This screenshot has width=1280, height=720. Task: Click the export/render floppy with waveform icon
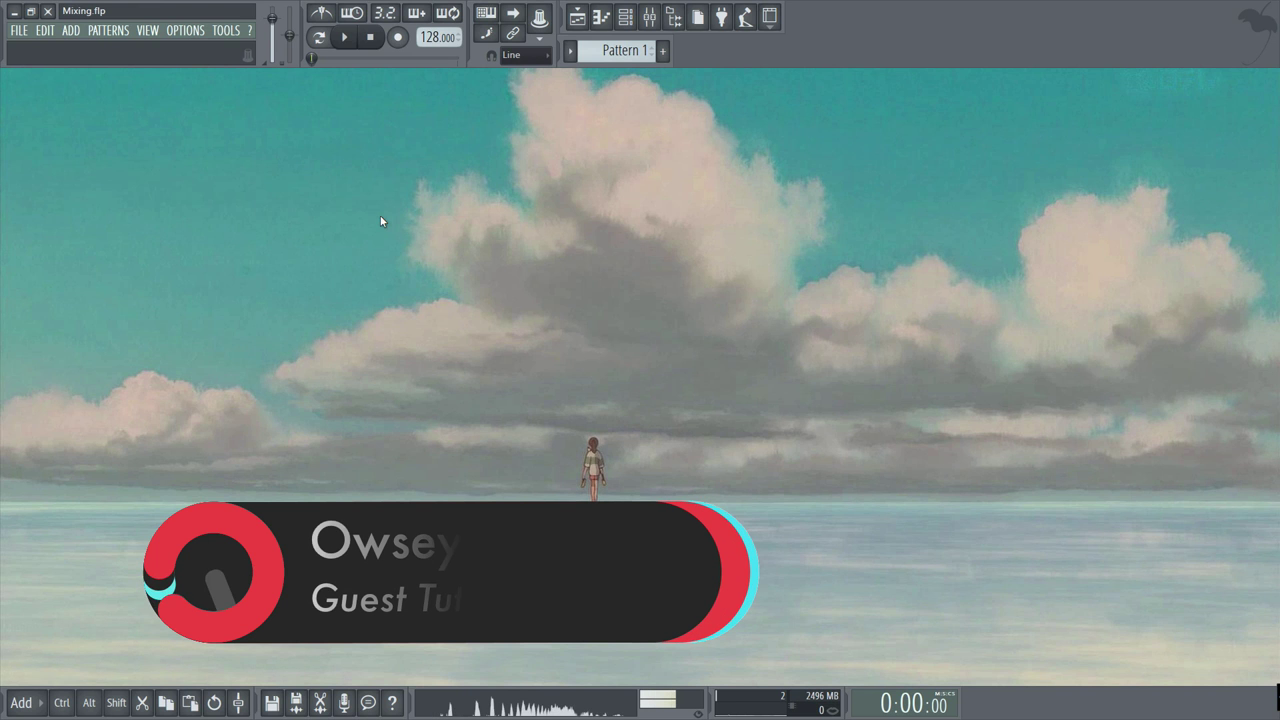(x=296, y=703)
